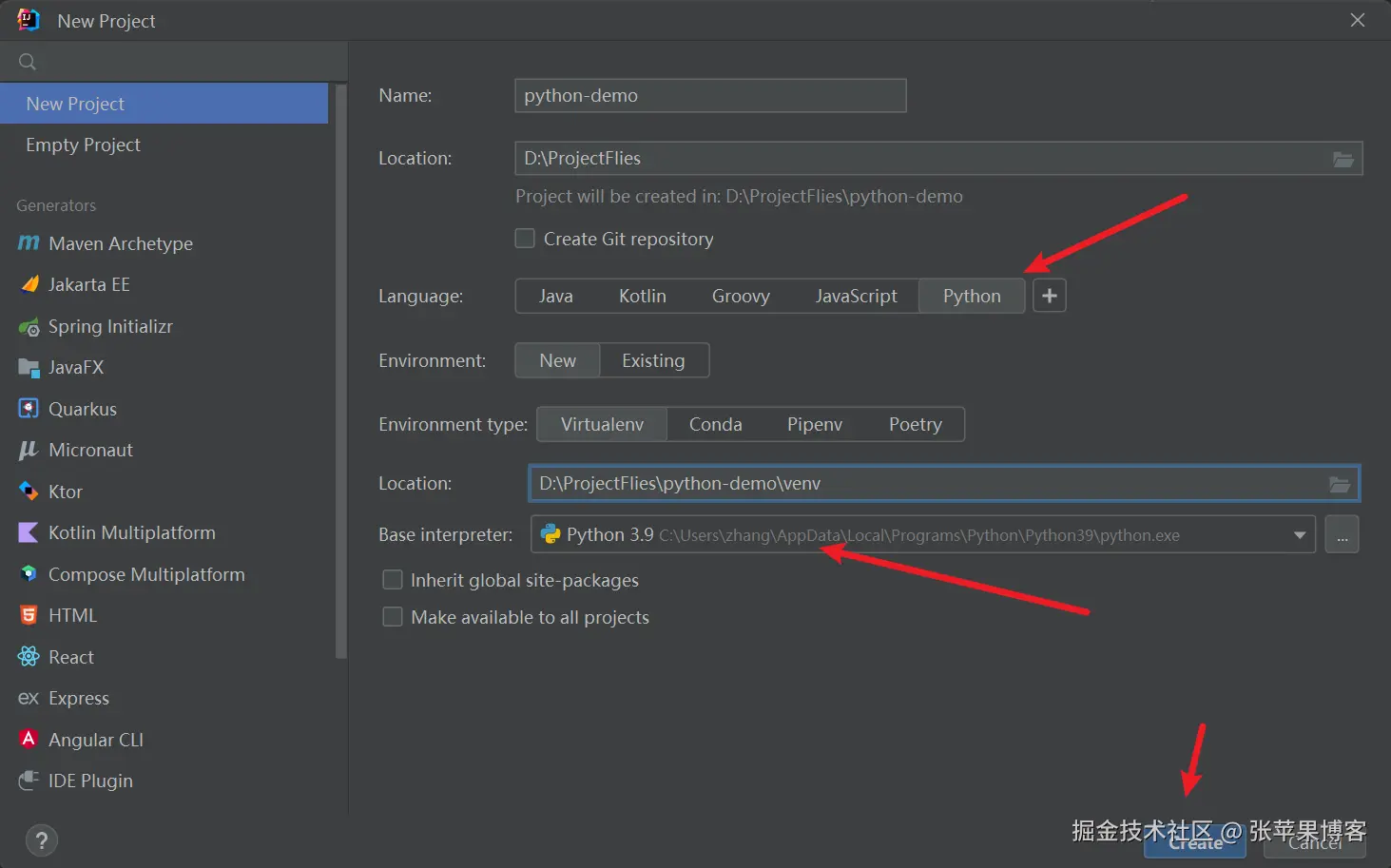Screen dimensions: 1391x868
Task: Click the HTML5 shield icon
Action: tap(29, 615)
